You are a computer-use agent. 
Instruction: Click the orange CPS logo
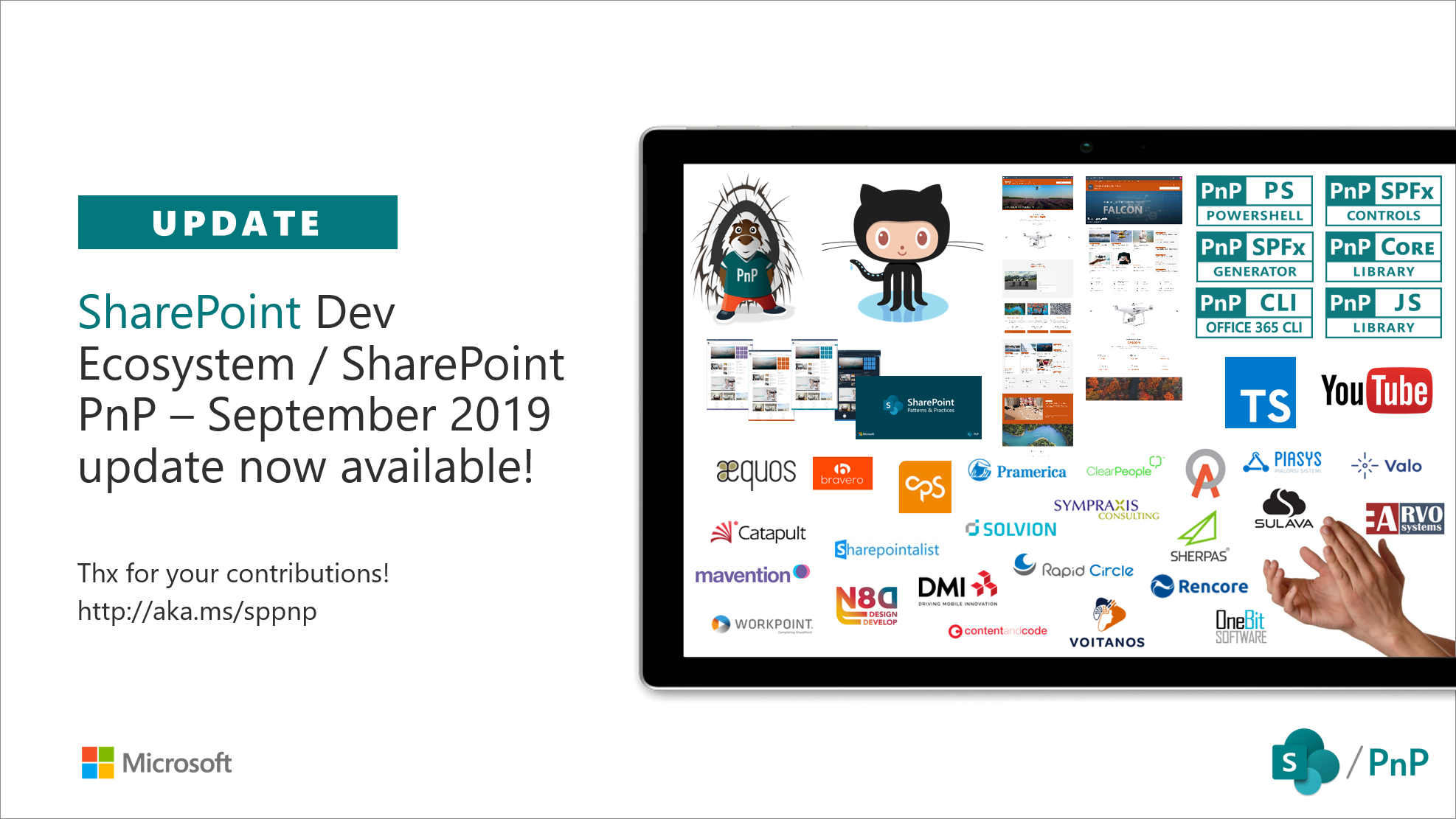coord(925,487)
